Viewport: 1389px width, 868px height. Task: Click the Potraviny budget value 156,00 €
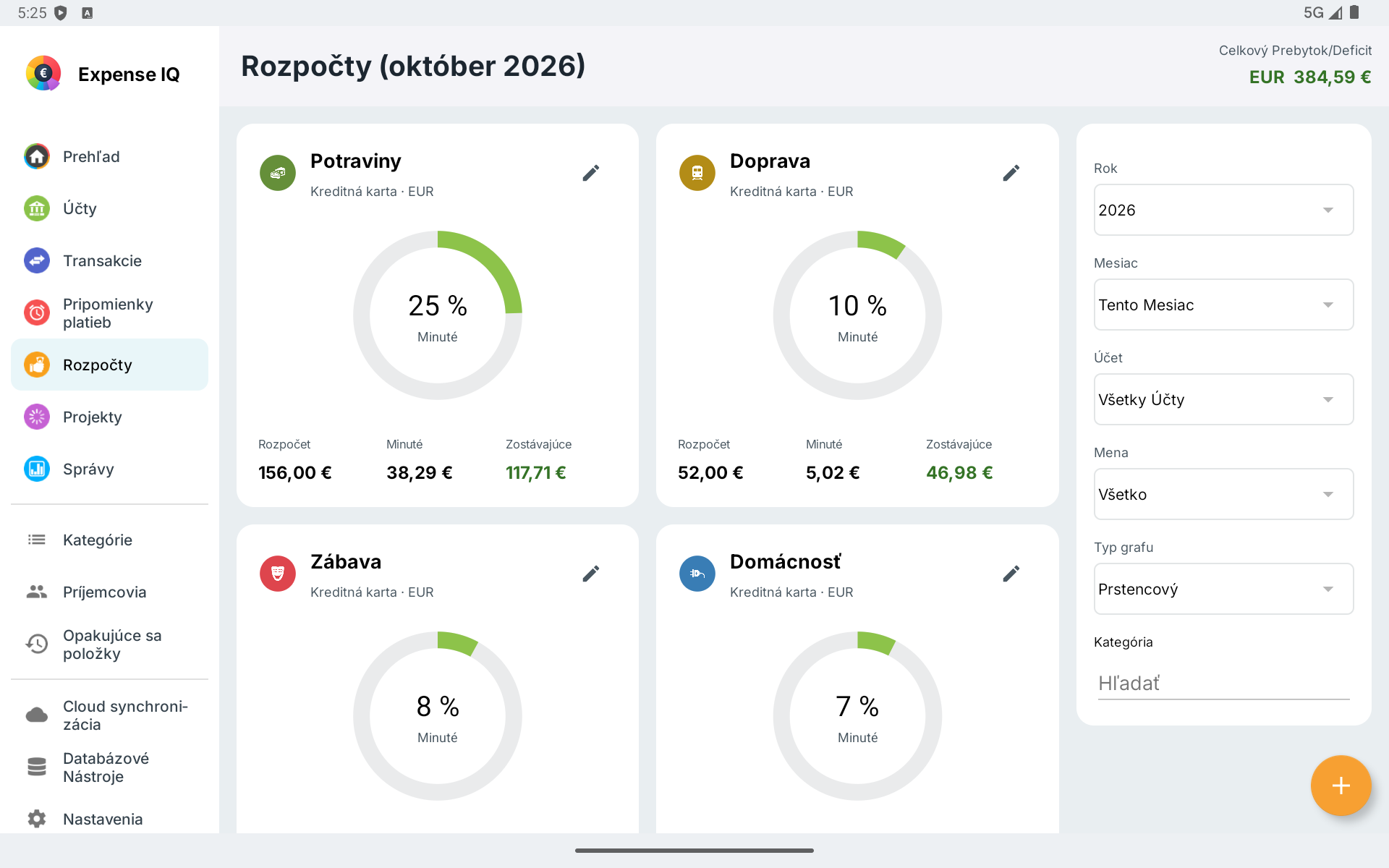295,472
